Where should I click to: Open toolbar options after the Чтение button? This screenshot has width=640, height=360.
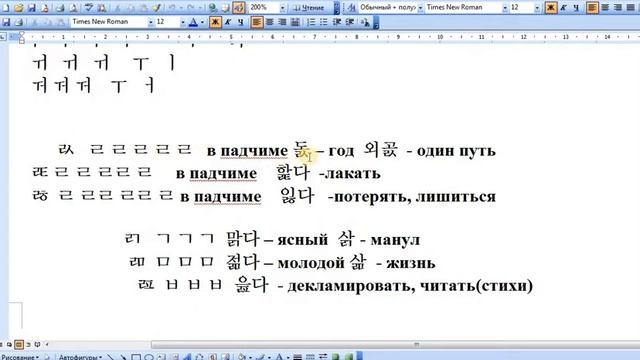pyautogui.click(x=337, y=8)
